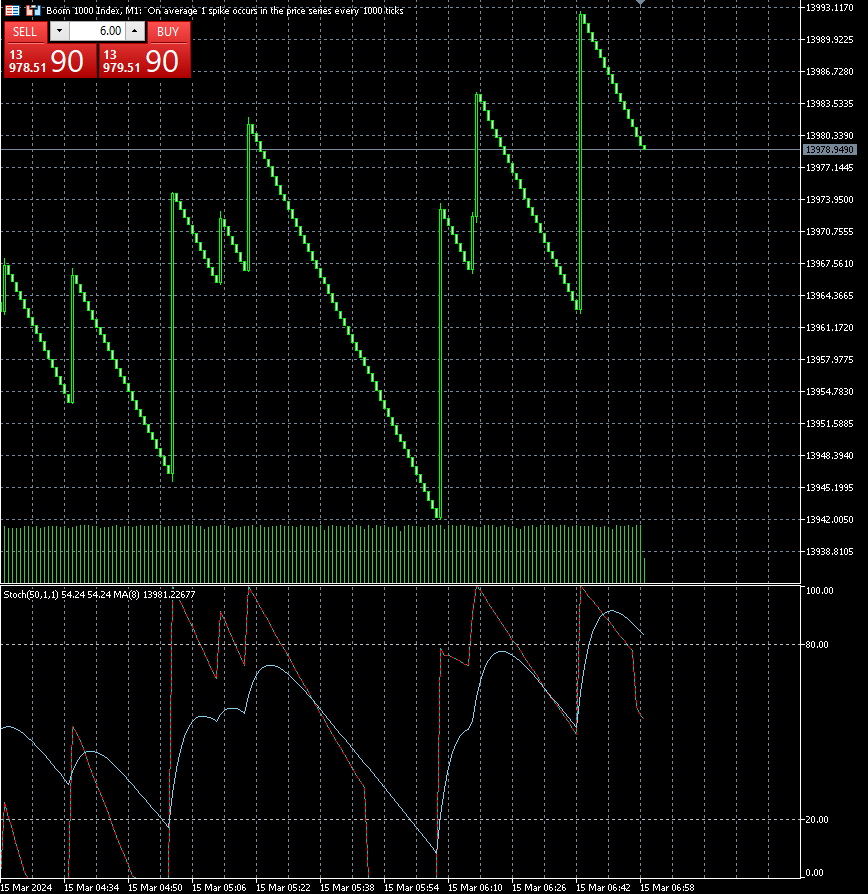Toggle the One Click Trading panel icon

coord(12,10)
